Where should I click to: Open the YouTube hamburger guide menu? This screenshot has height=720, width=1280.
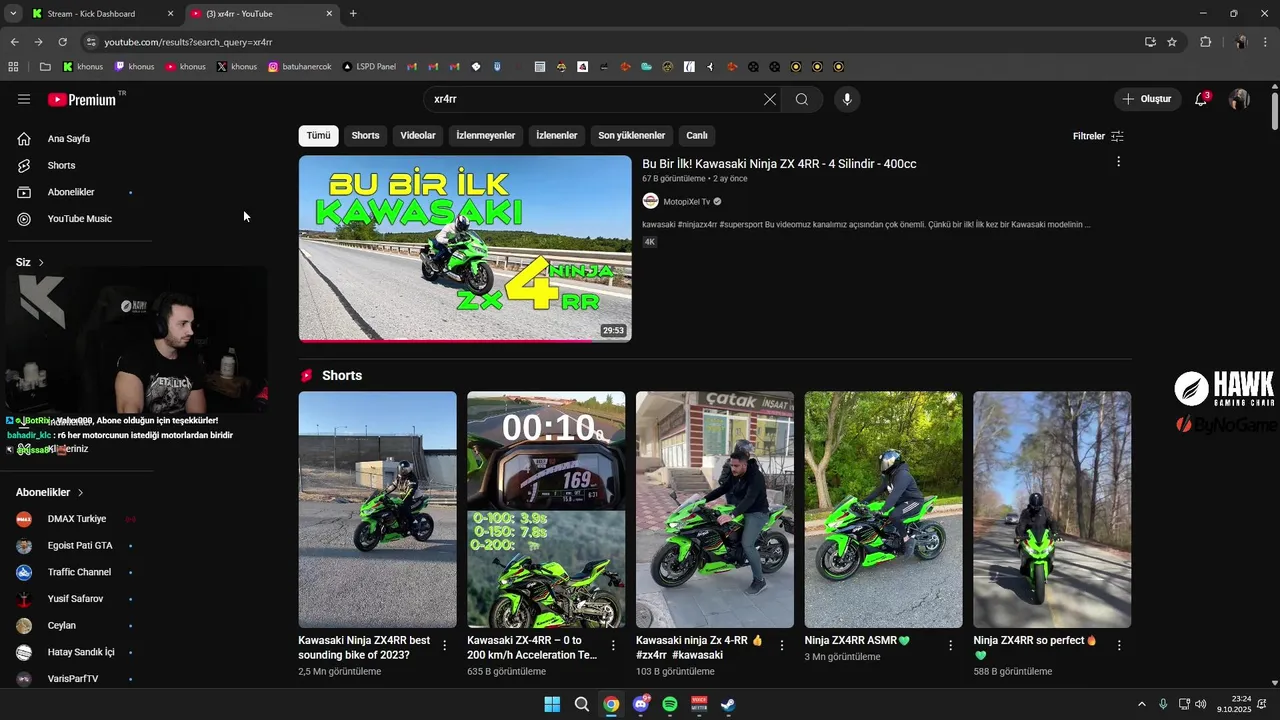click(24, 99)
